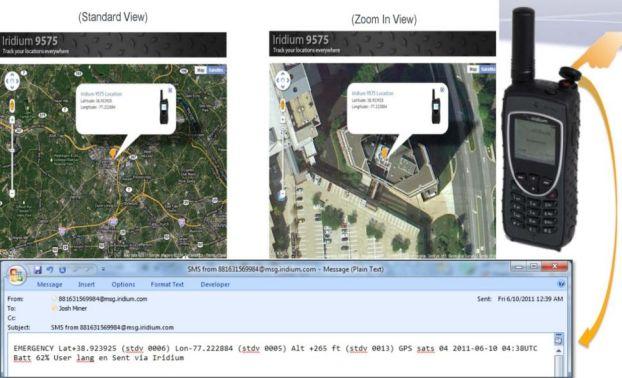The width and height of the screenshot is (622, 378).
Task: Switch the Zoom In View map to Map mode
Action: pos(472,69)
